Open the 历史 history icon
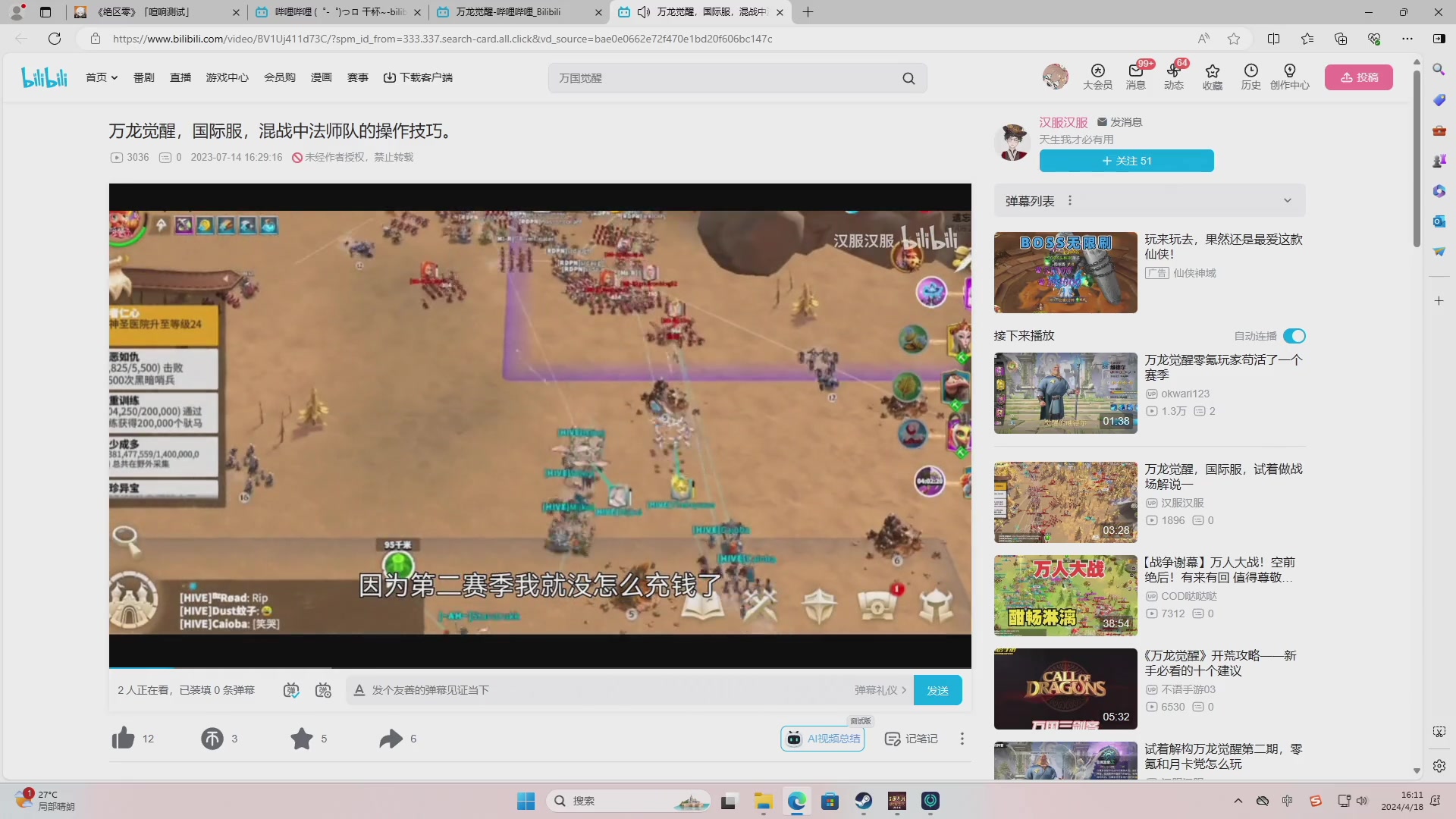Screen dimensions: 1456x819 (1251, 77)
